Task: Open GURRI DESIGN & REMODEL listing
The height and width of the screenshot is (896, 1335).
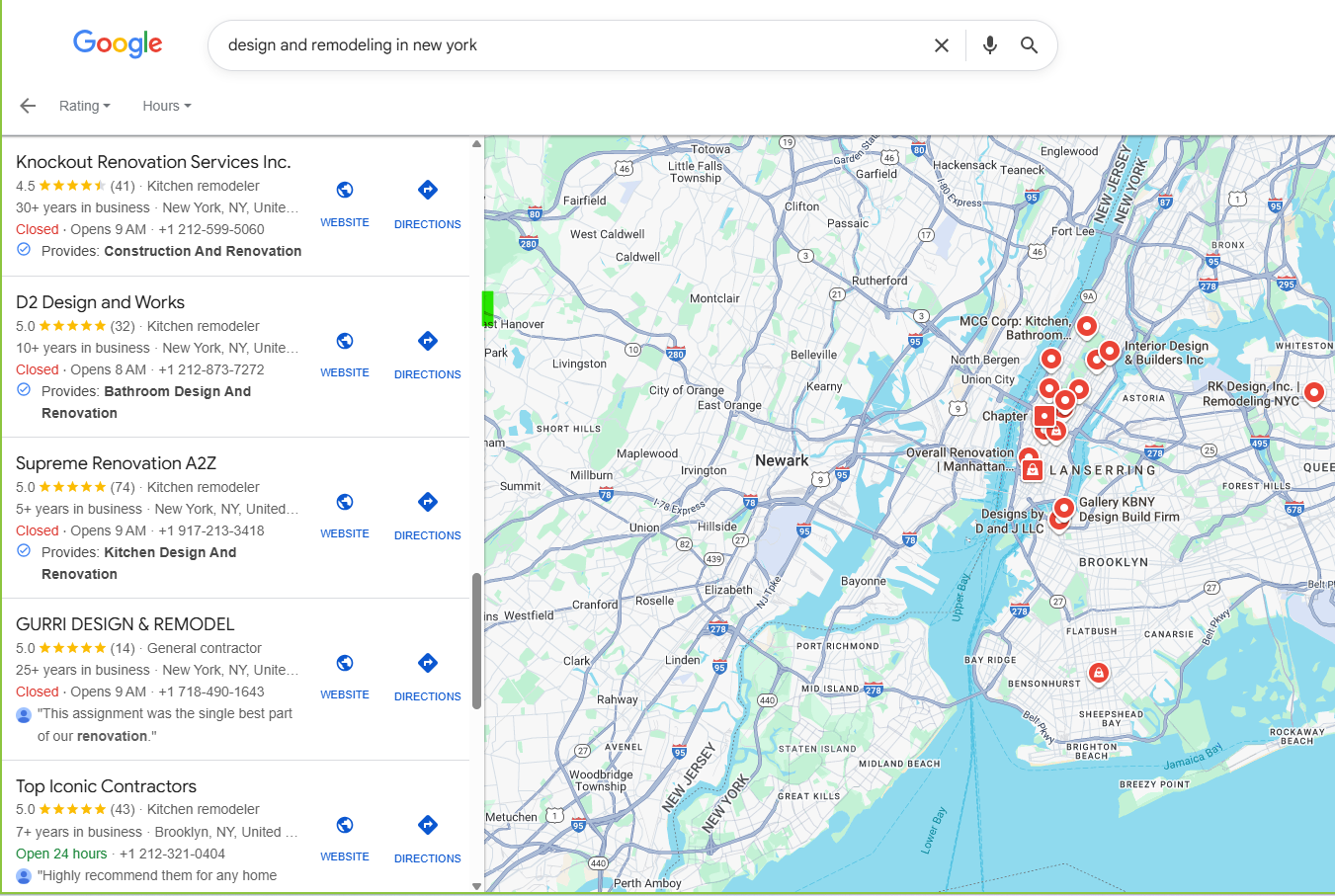Action: [x=125, y=624]
